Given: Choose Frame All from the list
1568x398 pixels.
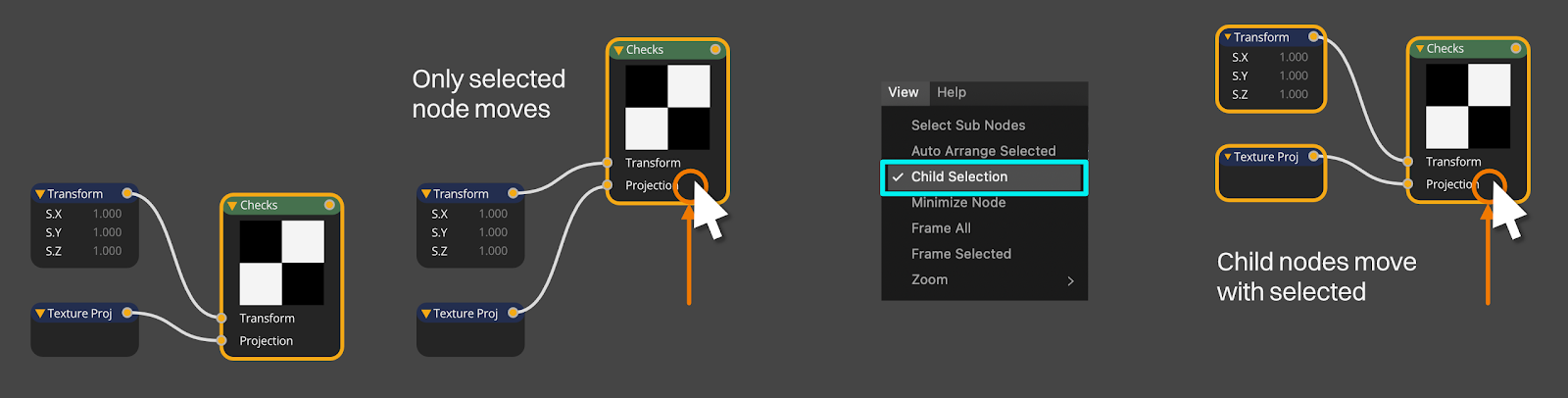Looking at the screenshot, I should click(x=941, y=228).
